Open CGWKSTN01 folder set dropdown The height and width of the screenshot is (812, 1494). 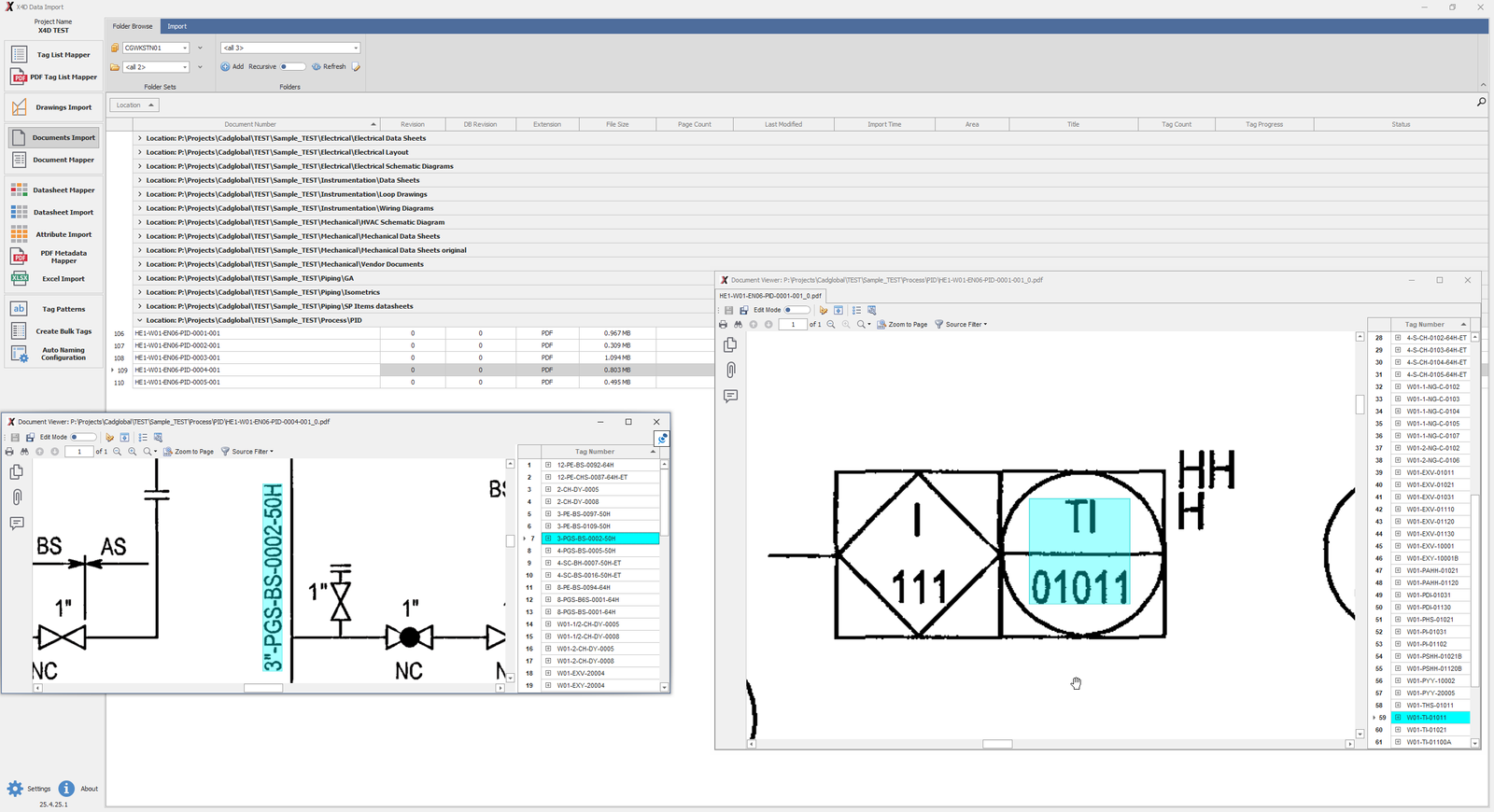coord(185,48)
